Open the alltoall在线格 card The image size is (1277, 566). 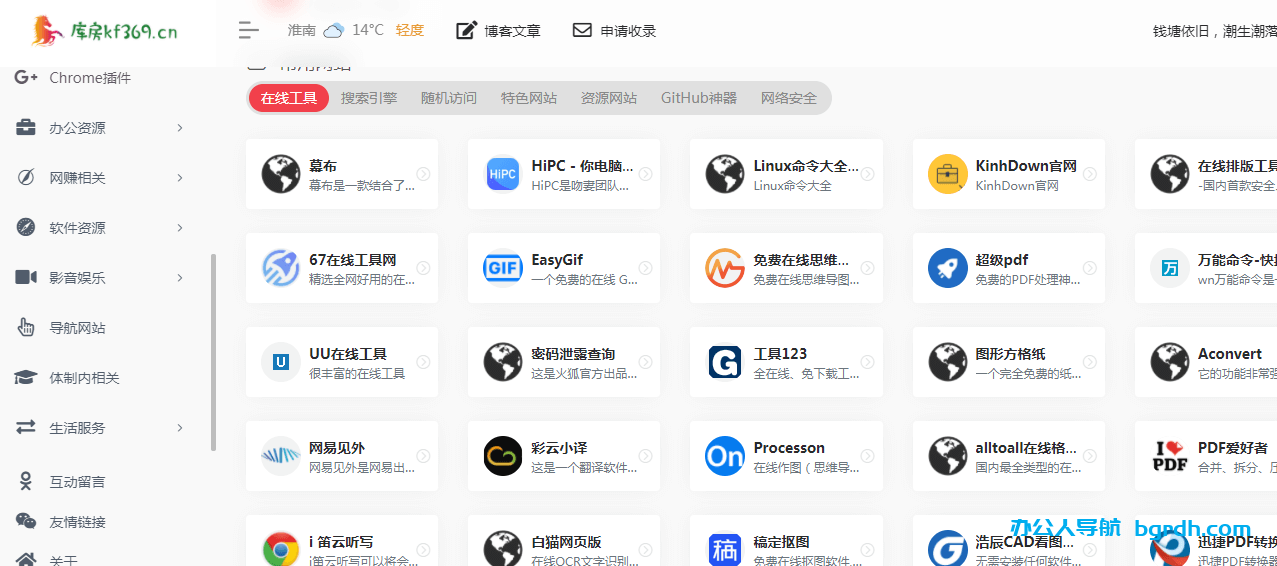(1009, 456)
